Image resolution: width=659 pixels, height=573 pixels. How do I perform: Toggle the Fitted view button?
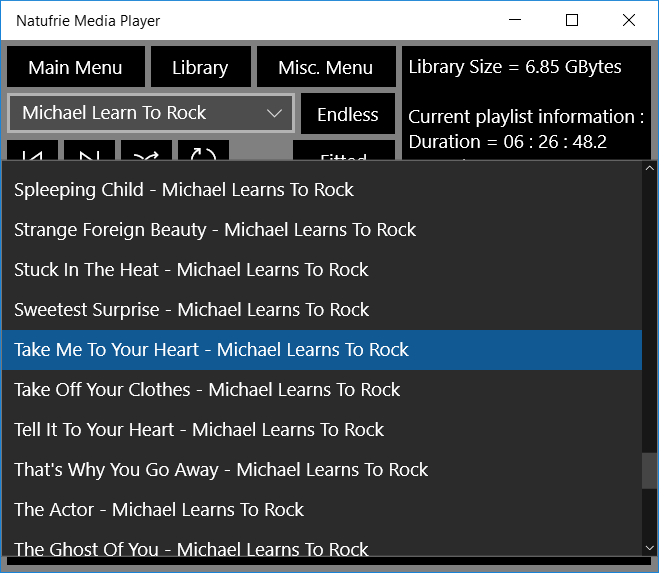[x=344, y=153]
